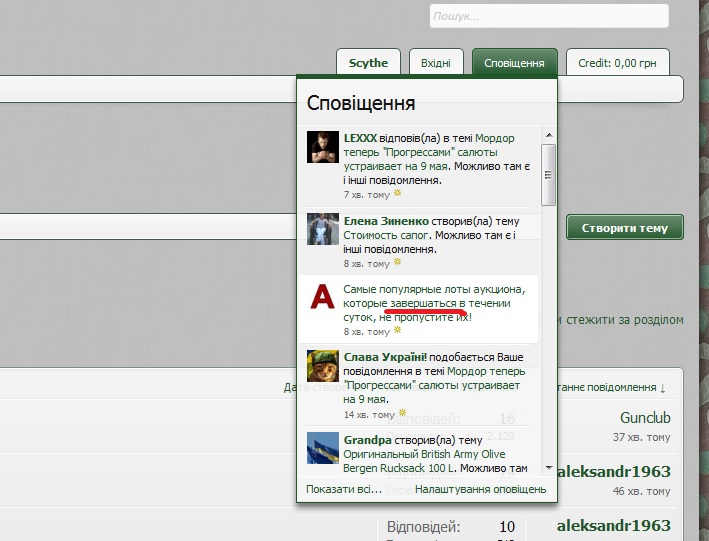This screenshot has height=541, width=709.
Task: Open Елена Зиненко's avatar image
Action: 323,229
